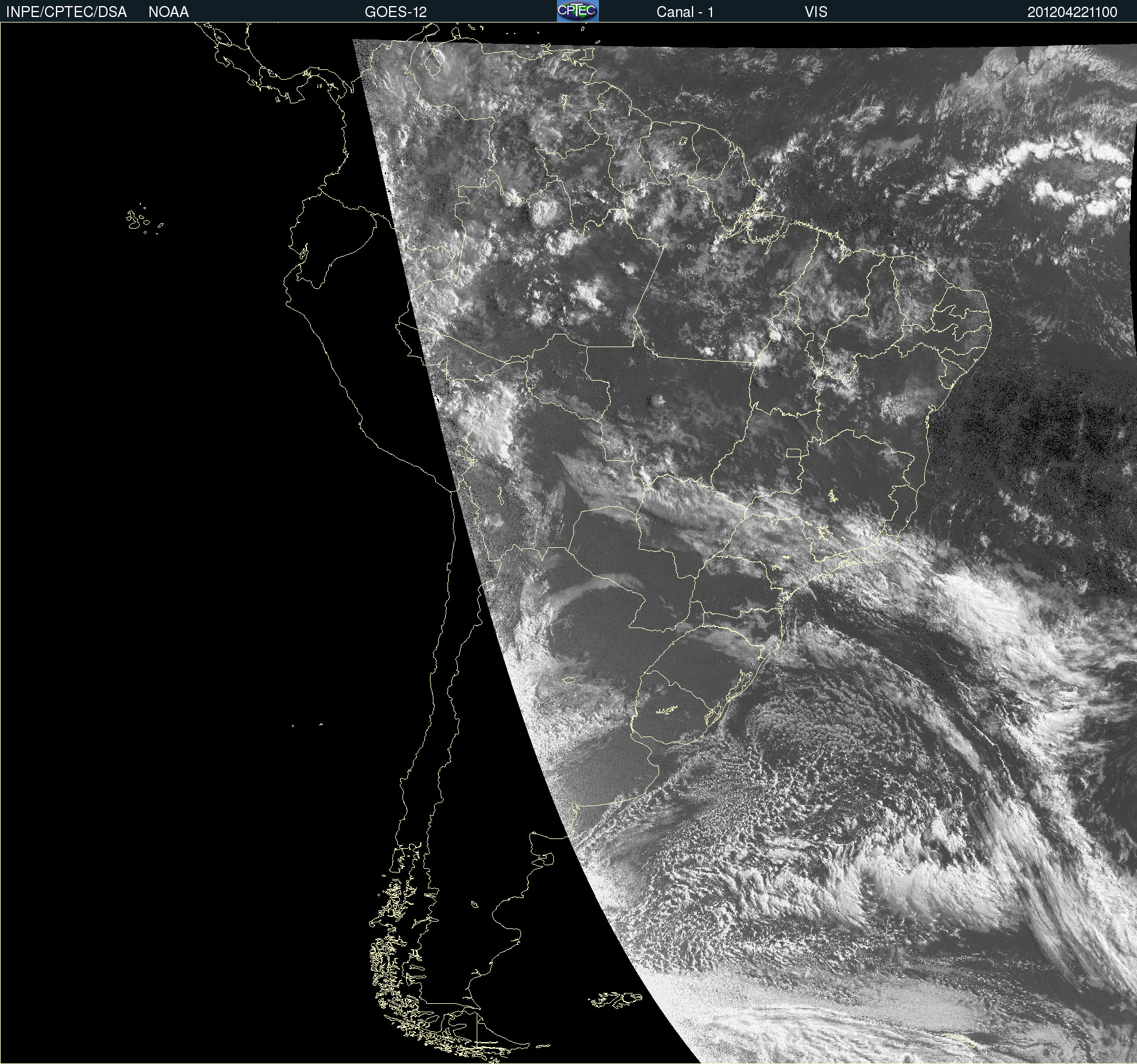Click the INPE/CPTEC/DSA header label

click(66, 12)
